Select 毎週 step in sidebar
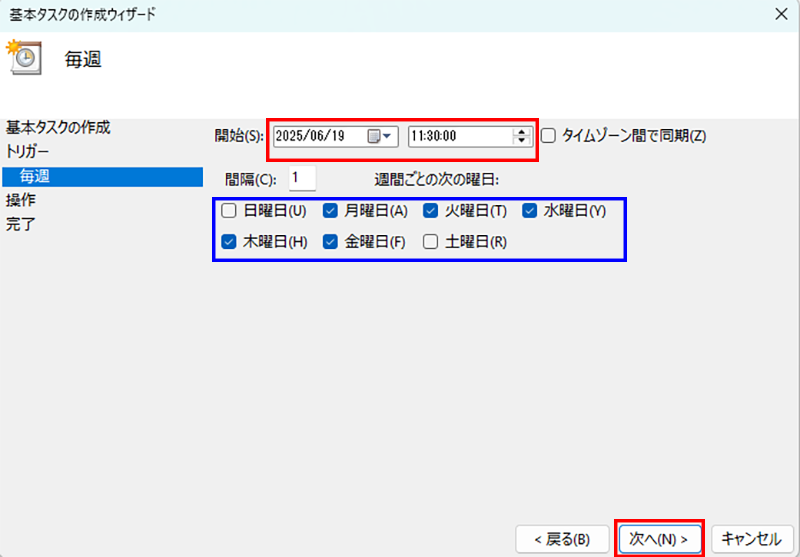800x557 pixels. 102,177
